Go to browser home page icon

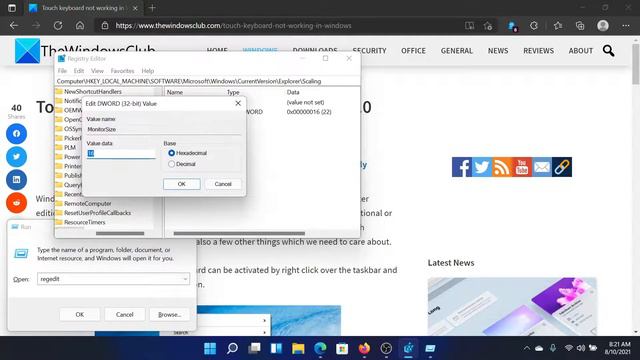coord(80,25)
